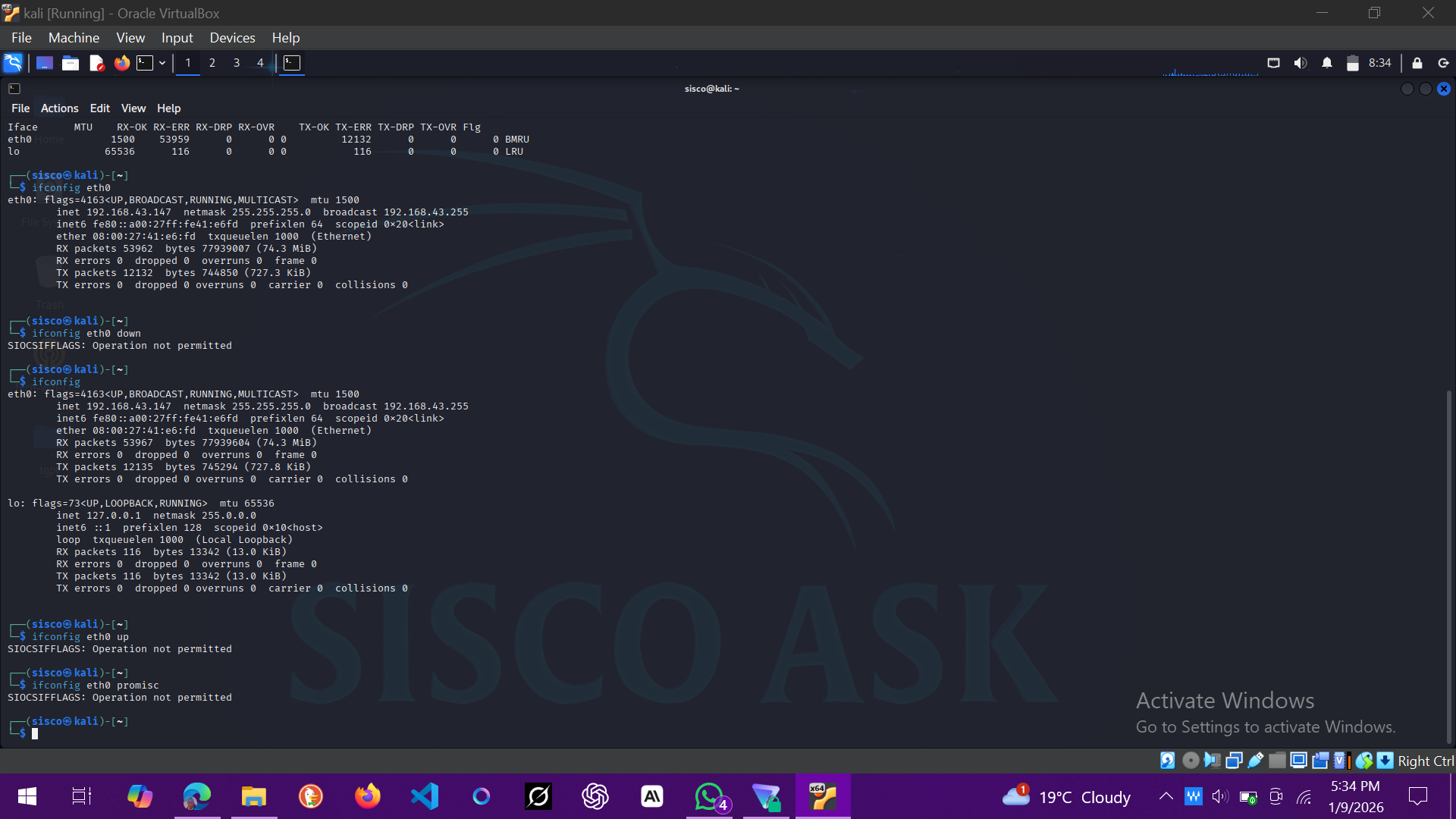1456x819 pixels.
Task: Click VirtualBox keyboard capture arrow indicator
Action: [x=1385, y=761]
